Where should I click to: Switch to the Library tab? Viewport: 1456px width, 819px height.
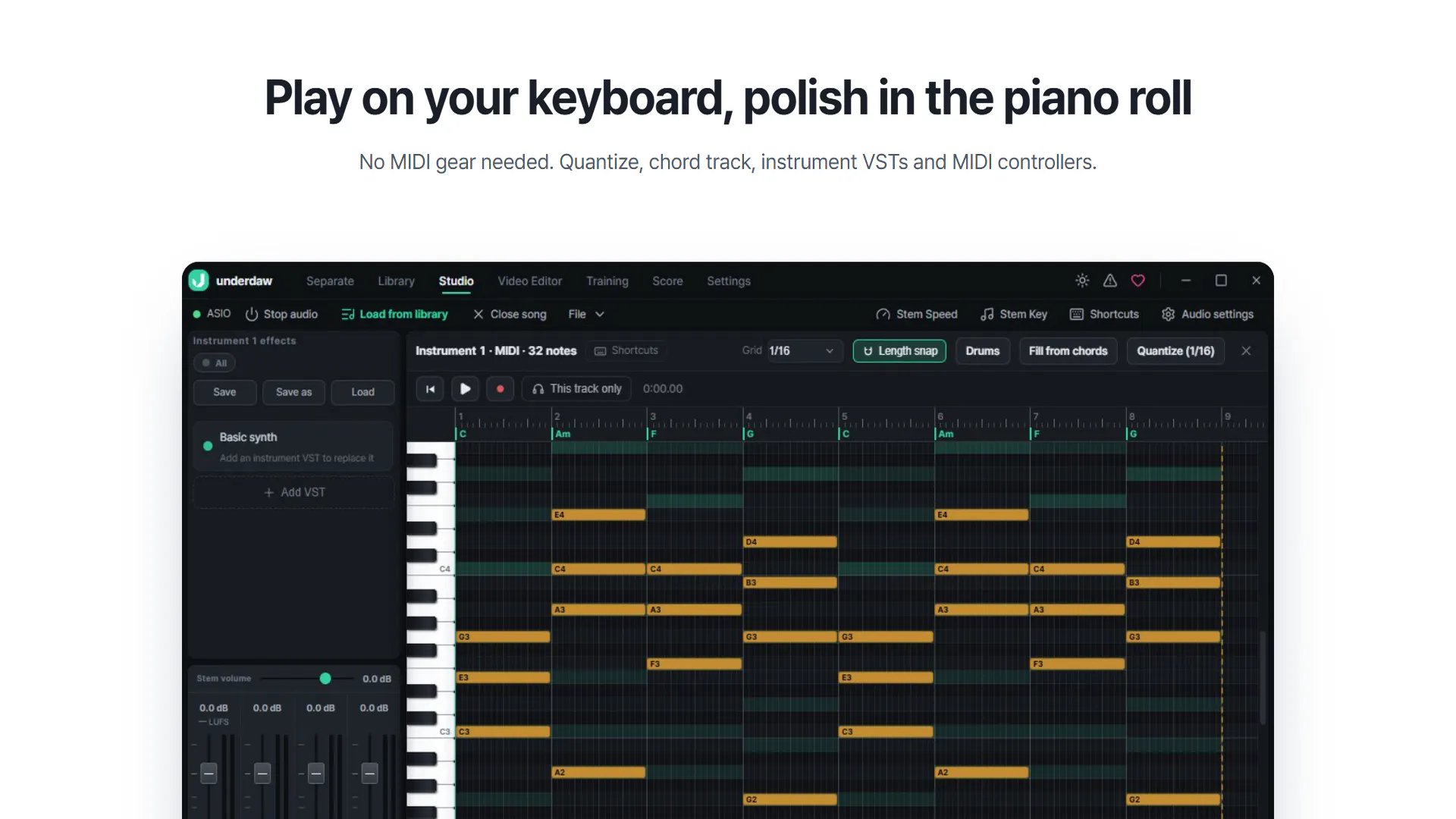[x=396, y=281]
